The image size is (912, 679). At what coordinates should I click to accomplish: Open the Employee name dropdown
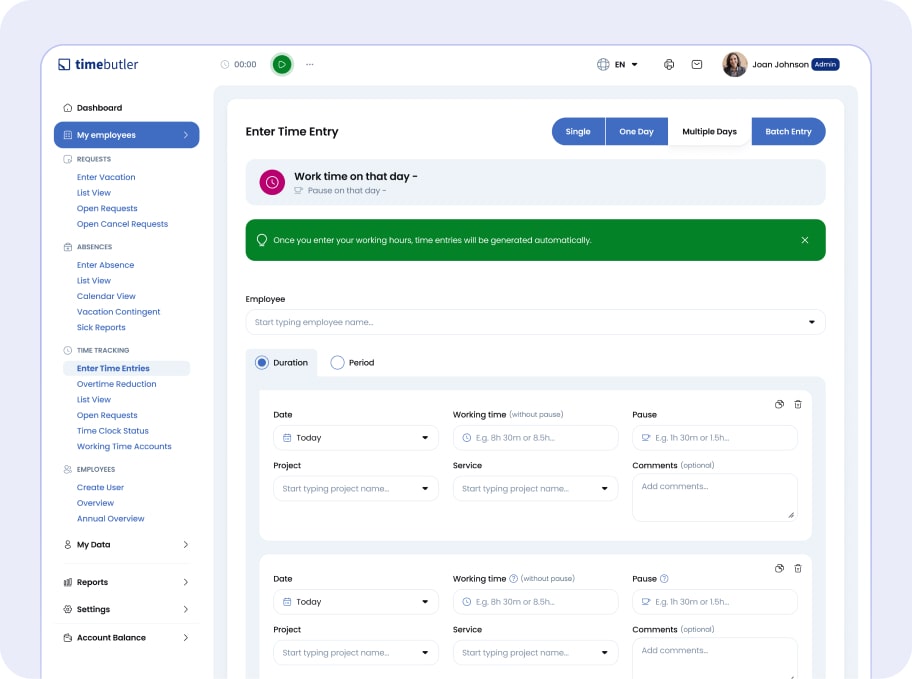(x=535, y=322)
